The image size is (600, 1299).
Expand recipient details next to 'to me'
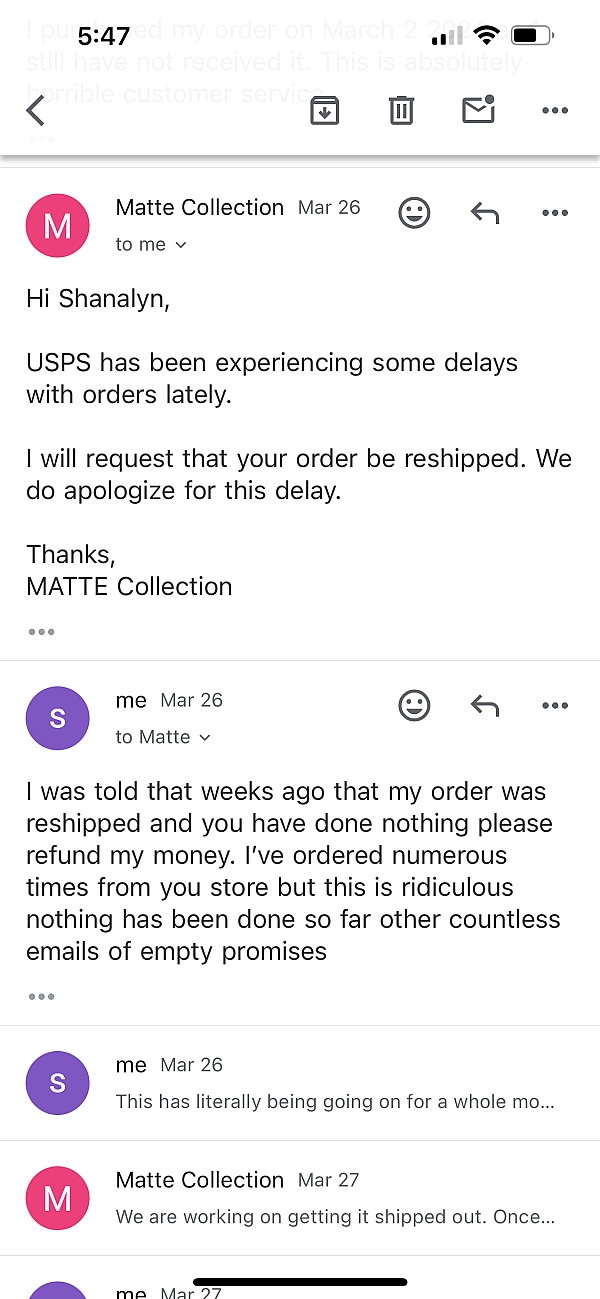tap(181, 245)
